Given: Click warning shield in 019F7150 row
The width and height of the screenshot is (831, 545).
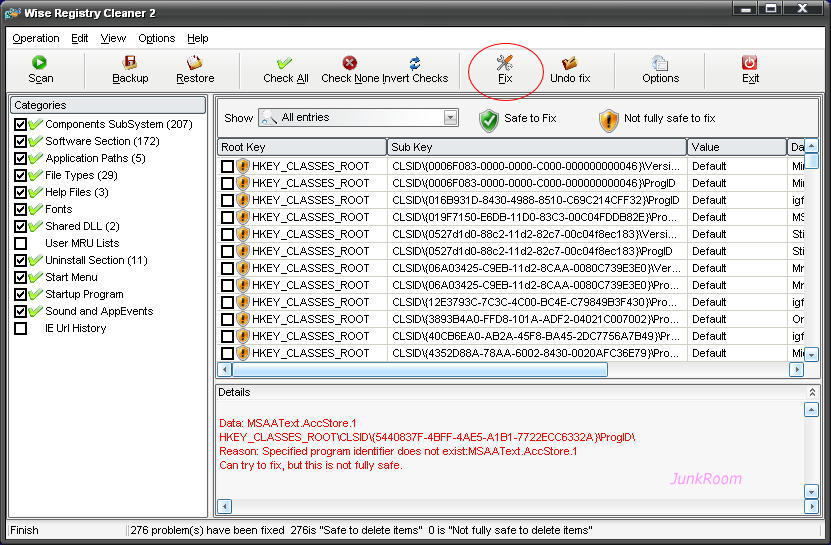Looking at the screenshot, I should coord(243,217).
